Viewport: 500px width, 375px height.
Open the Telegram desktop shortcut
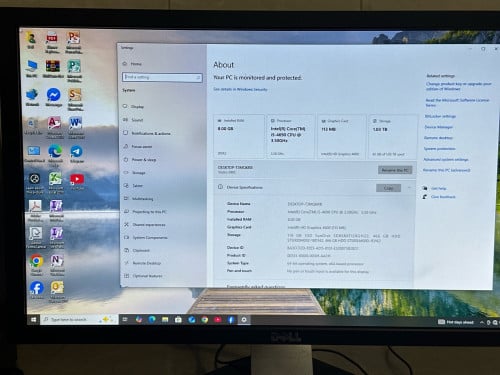[x=77, y=154]
